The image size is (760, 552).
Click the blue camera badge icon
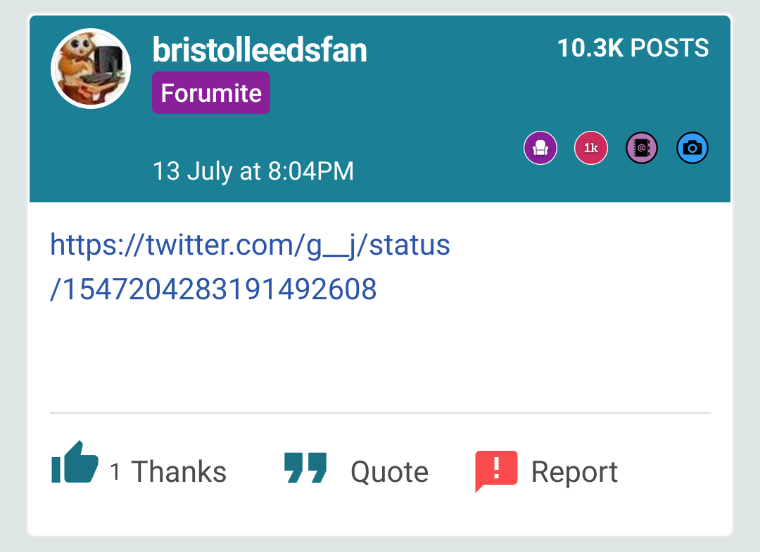point(692,148)
